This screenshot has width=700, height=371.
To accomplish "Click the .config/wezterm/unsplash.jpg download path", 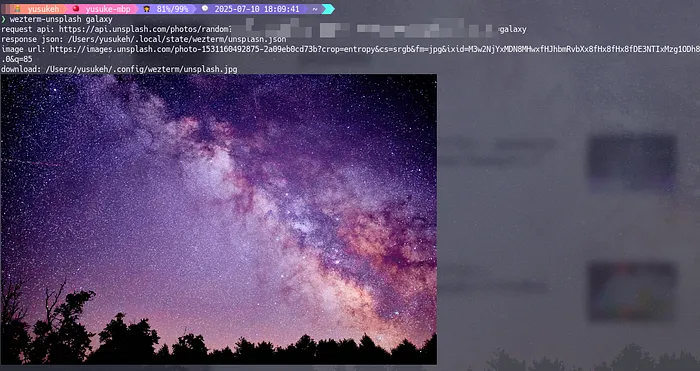I will [142, 69].
